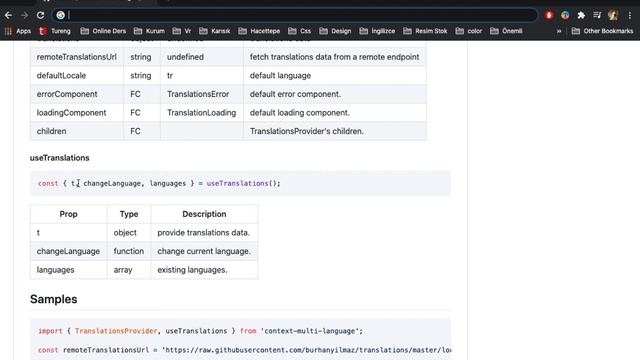Click 'fetch translations data from a remote endpoint'
The width and height of the screenshot is (640, 360).
[x=334, y=57]
